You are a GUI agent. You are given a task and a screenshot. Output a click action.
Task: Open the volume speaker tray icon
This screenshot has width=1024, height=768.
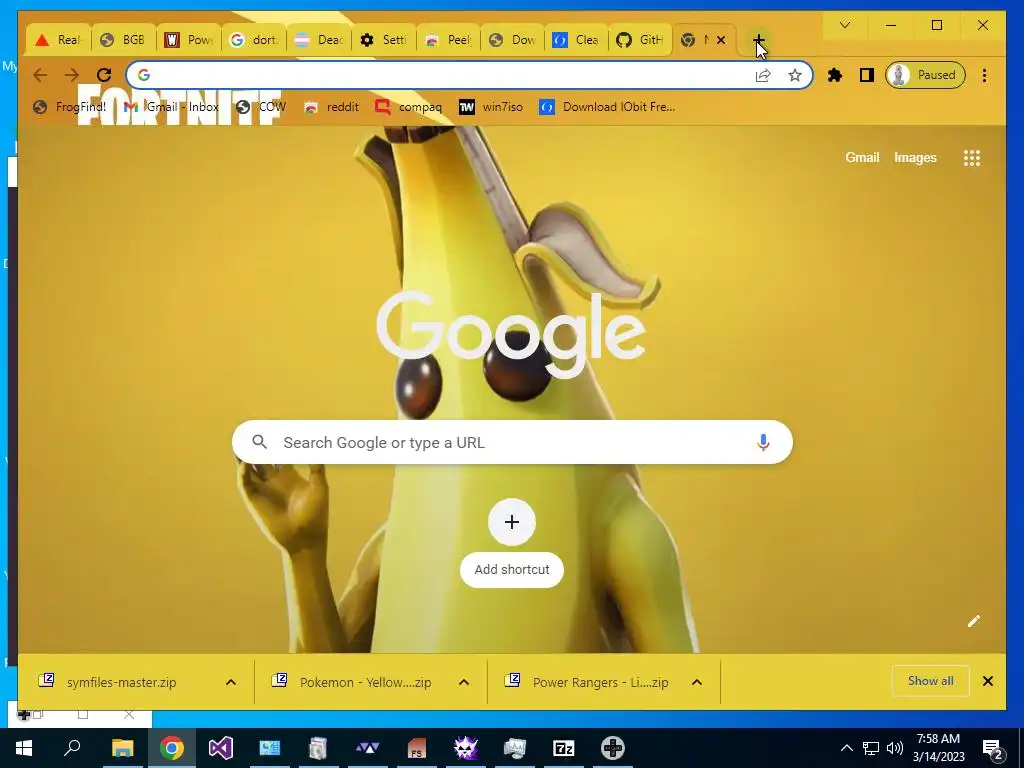895,748
